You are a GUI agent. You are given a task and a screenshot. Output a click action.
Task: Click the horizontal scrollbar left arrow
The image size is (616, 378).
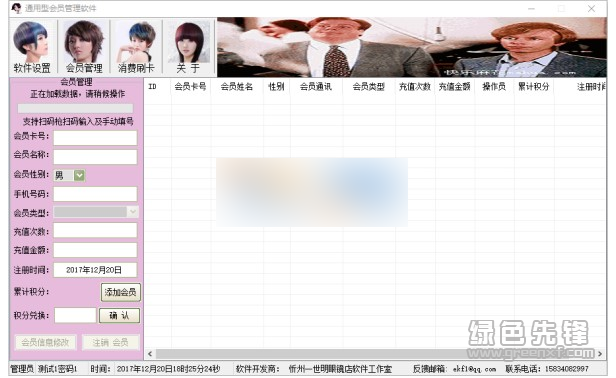click(150, 354)
